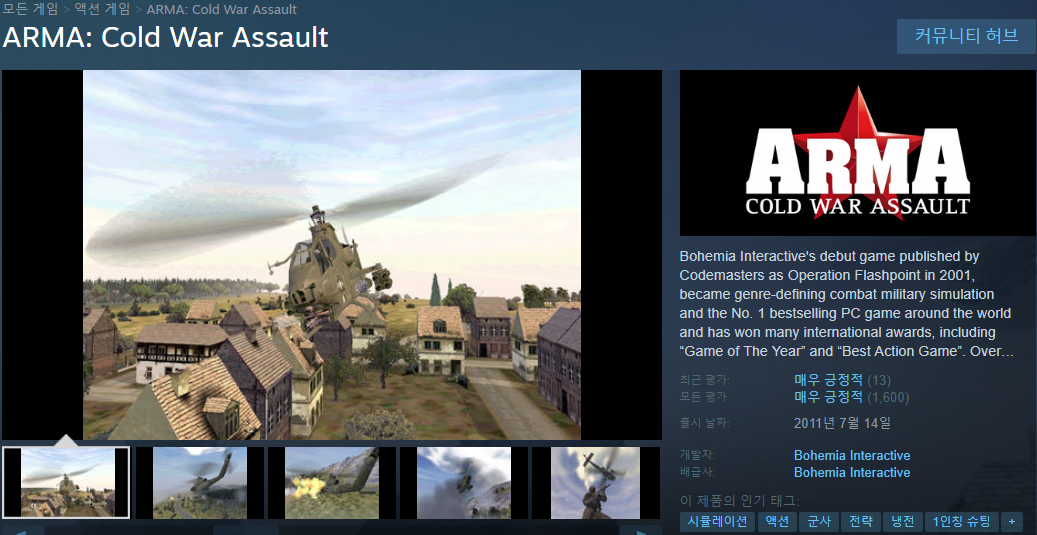Select the 액션 tag

coord(776,521)
